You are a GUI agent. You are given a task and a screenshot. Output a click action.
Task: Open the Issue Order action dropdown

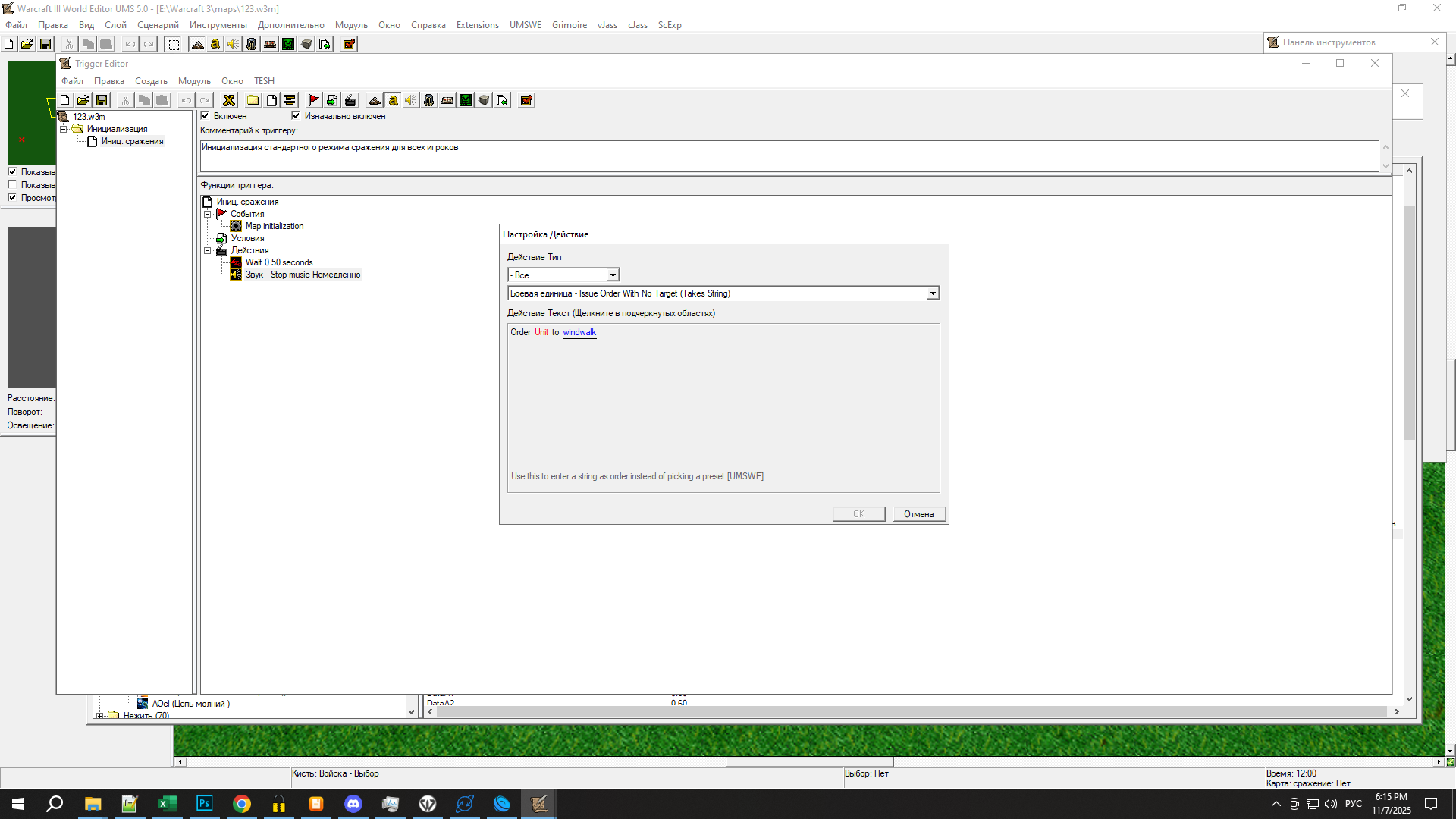point(933,293)
